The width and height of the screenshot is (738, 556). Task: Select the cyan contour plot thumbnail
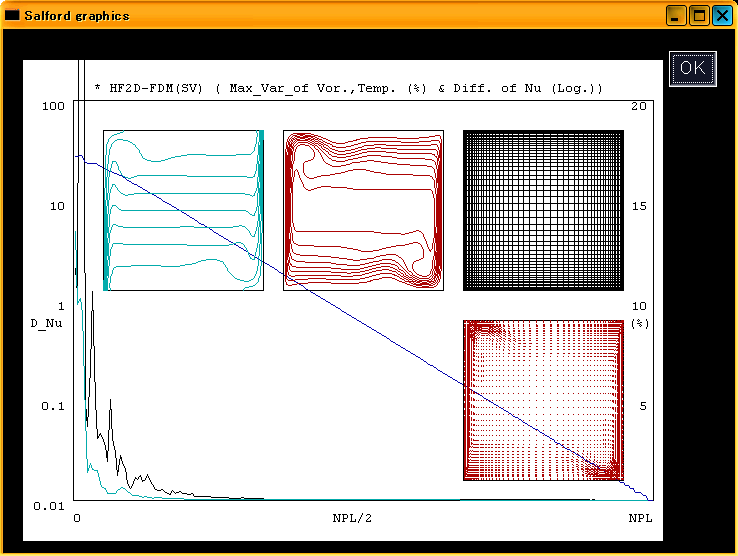pyautogui.click(x=183, y=210)
